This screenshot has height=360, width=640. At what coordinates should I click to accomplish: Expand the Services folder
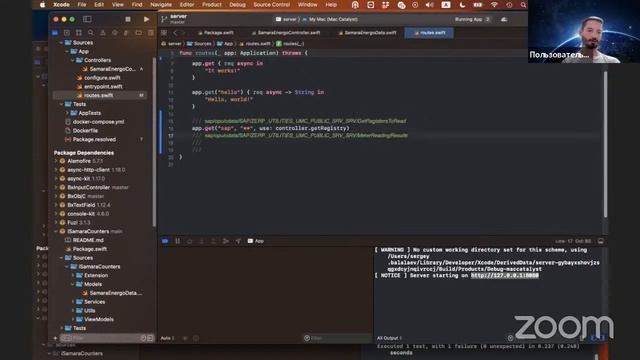[73, 302]
